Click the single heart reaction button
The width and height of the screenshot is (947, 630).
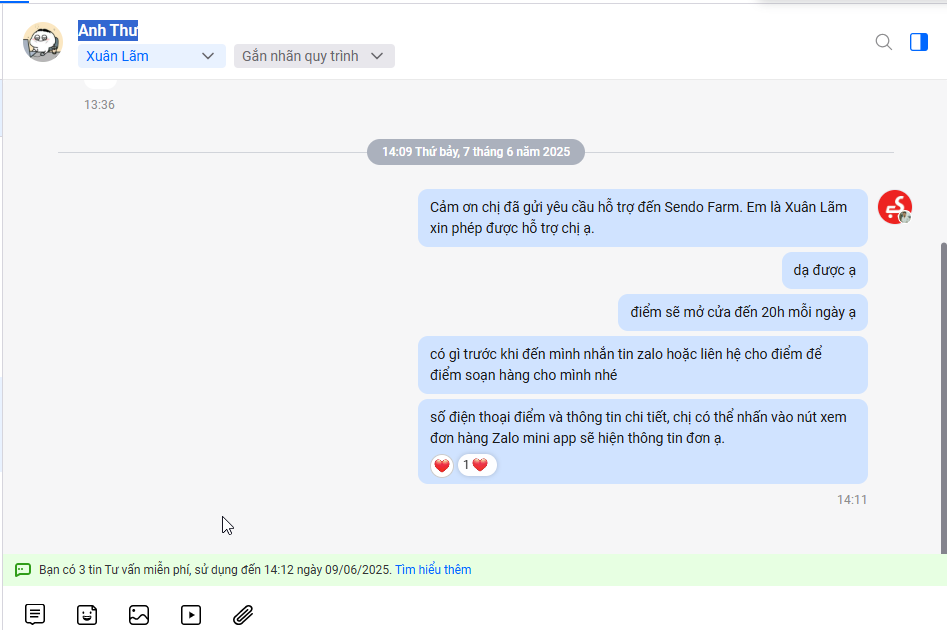(442, 466)
